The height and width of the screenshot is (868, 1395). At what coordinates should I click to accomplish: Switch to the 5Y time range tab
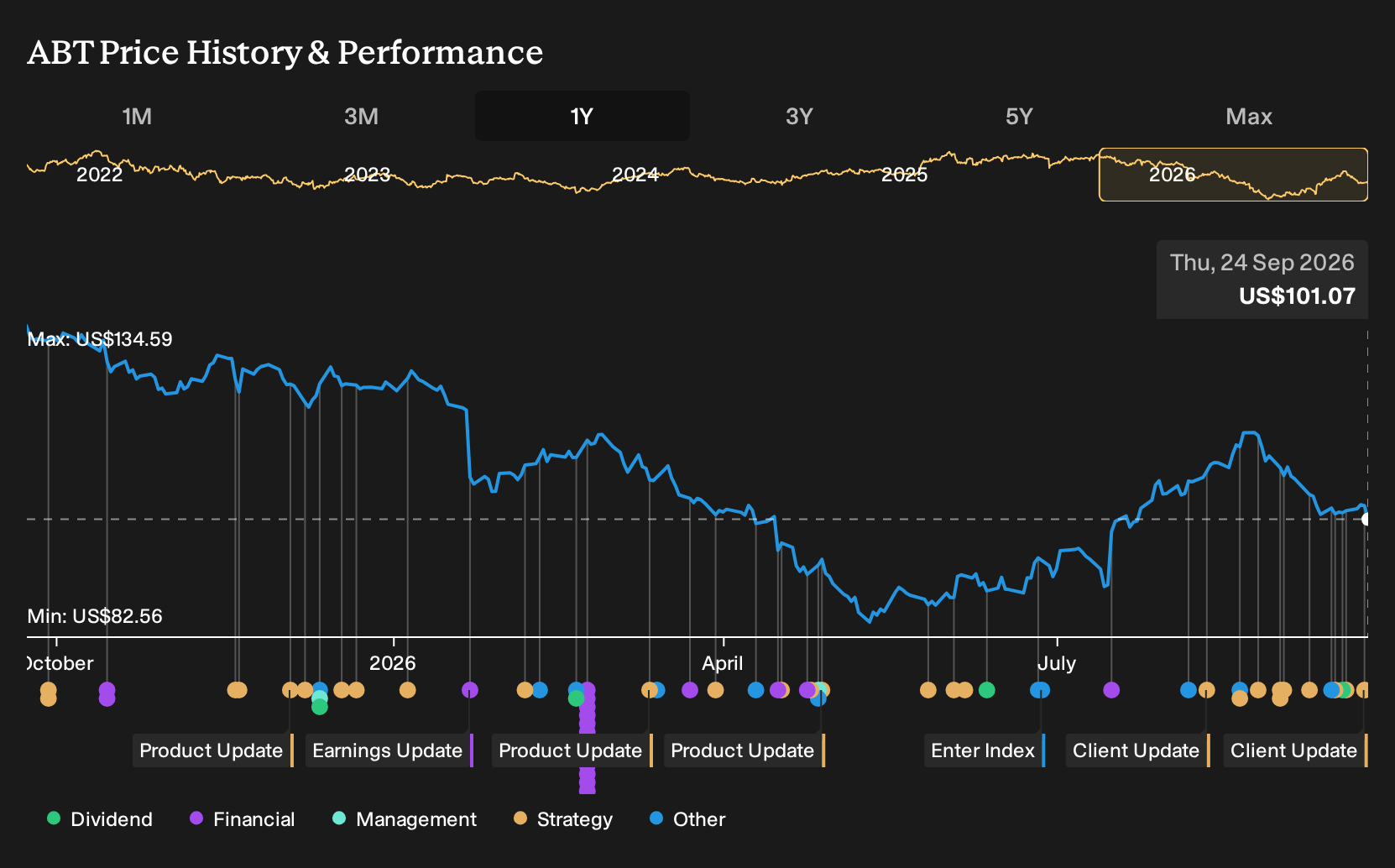pyautogui.click(x=1019, y=116)
